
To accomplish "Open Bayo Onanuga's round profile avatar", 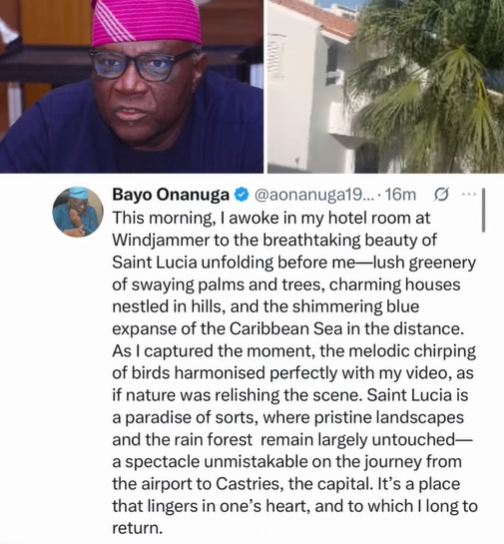I will tap(78, 212).
